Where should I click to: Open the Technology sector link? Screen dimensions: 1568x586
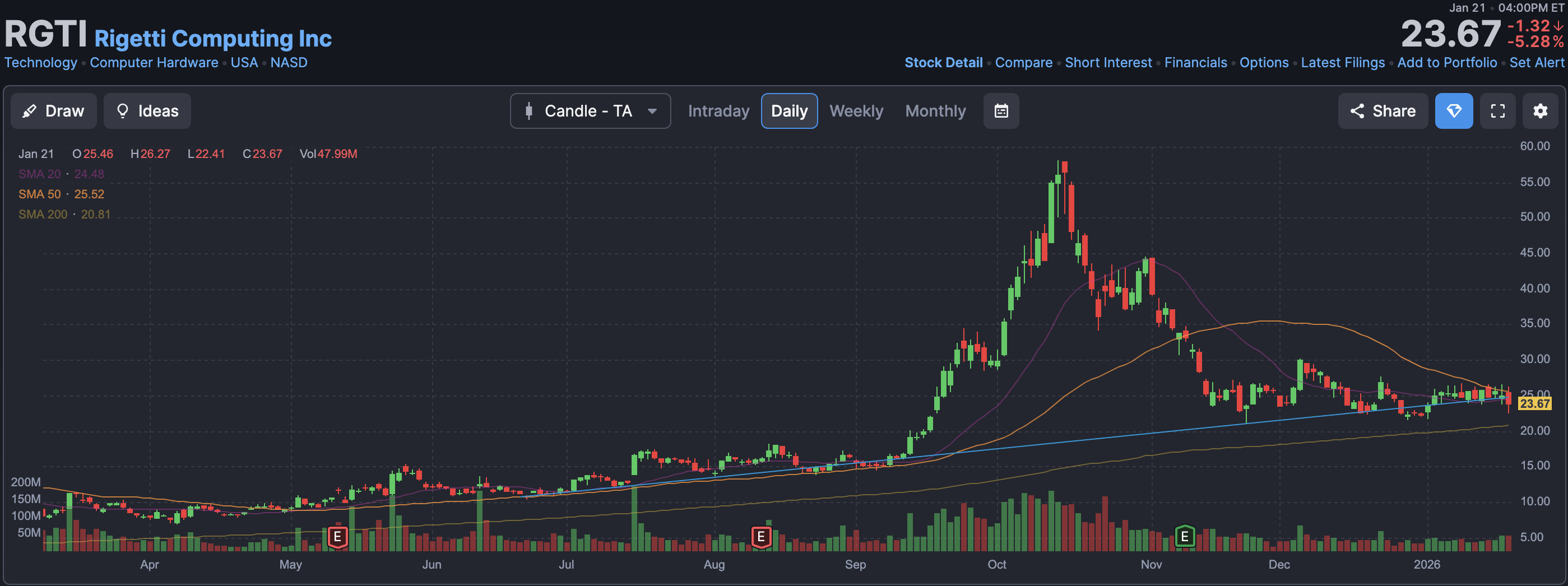coord(41,63)
